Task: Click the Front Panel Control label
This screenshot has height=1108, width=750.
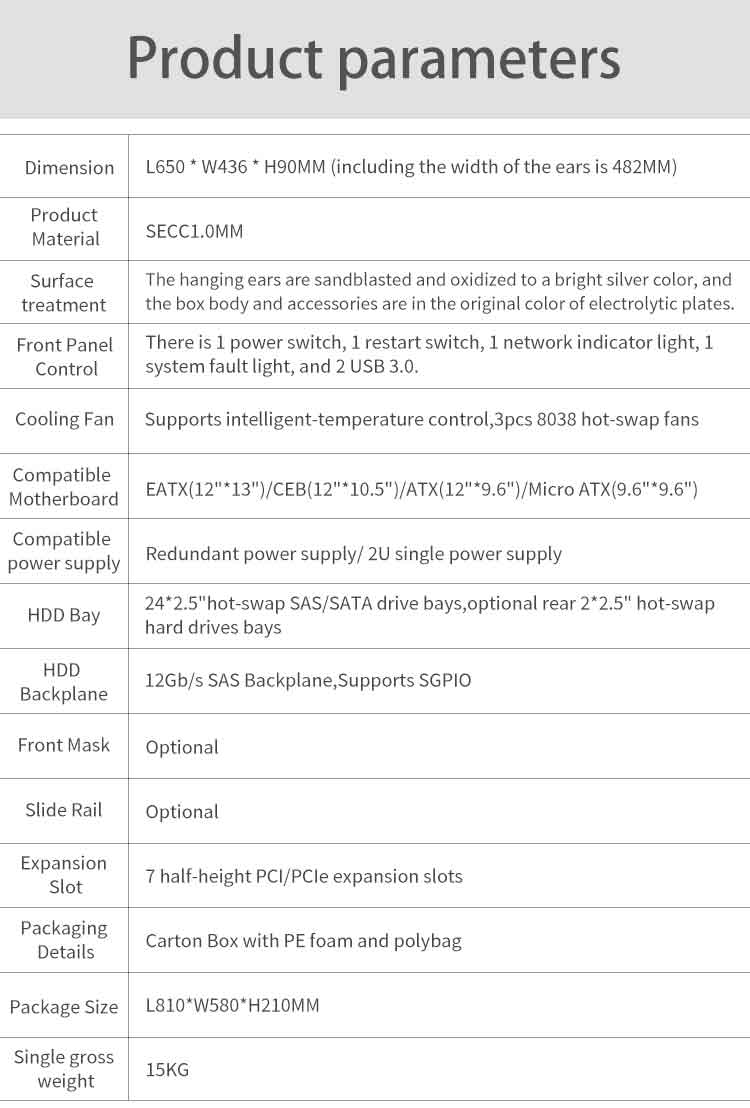Action: tap(65, 357)
